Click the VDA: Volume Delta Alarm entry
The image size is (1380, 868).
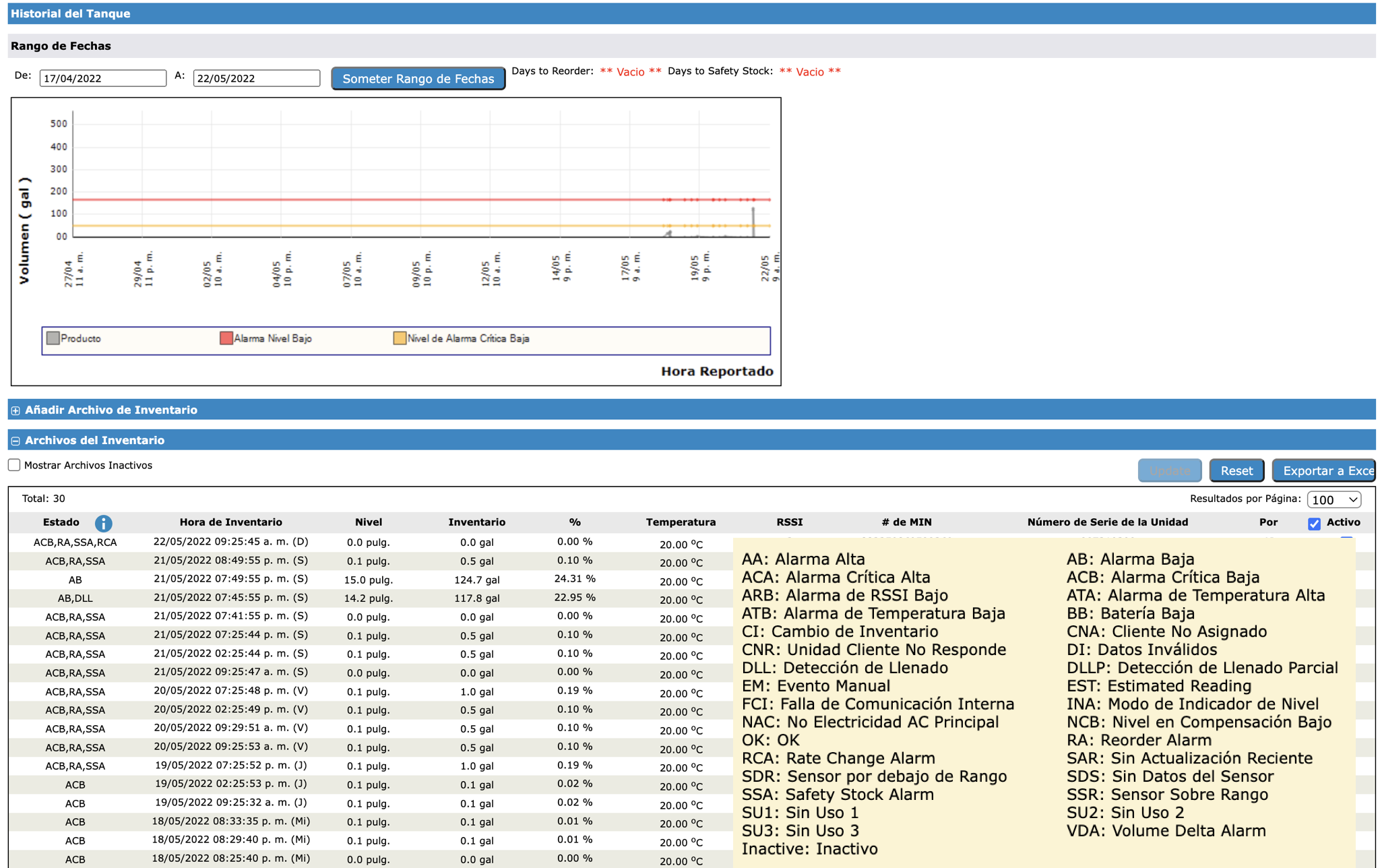pos(1166,831)
